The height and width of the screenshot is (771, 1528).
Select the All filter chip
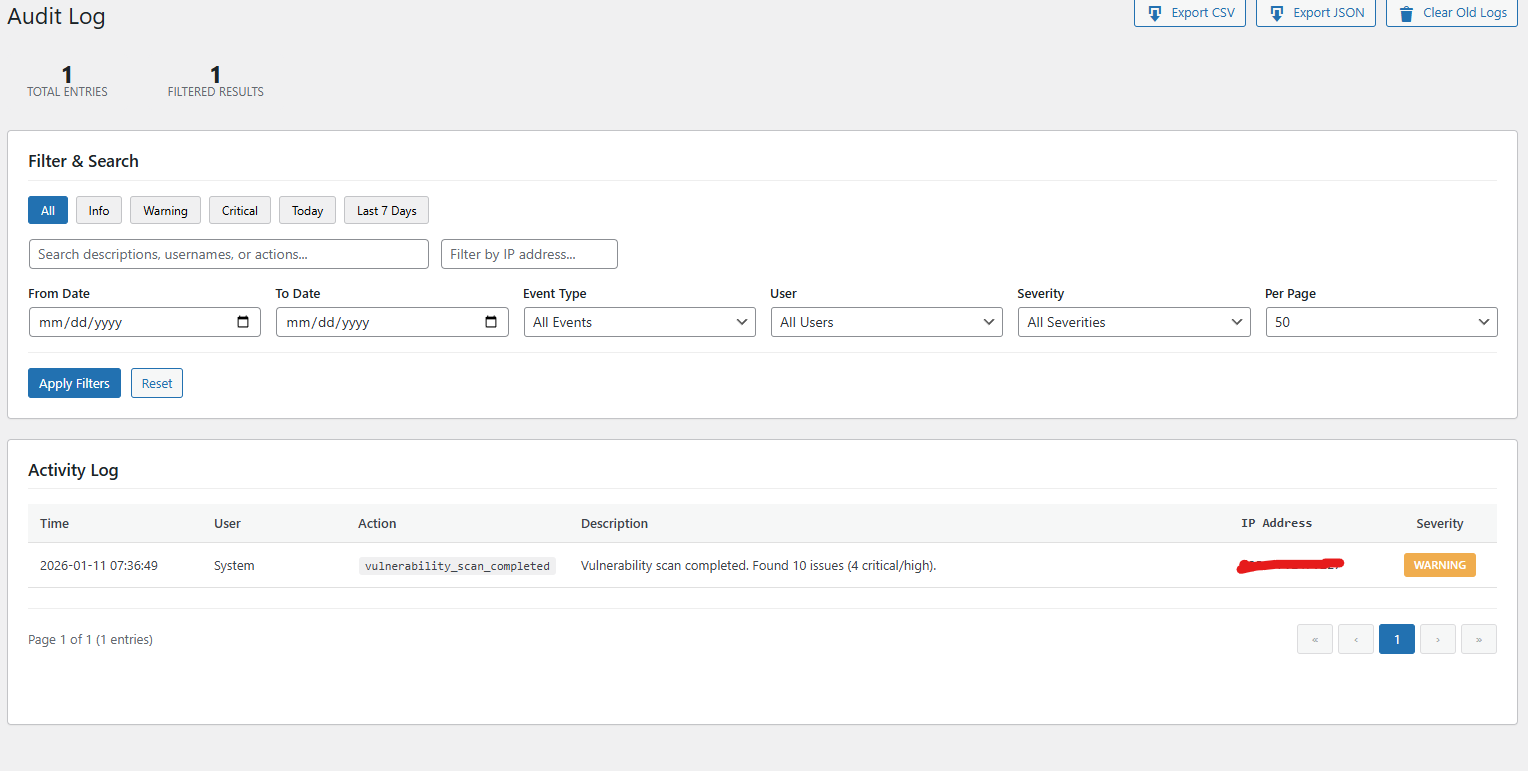47,210
